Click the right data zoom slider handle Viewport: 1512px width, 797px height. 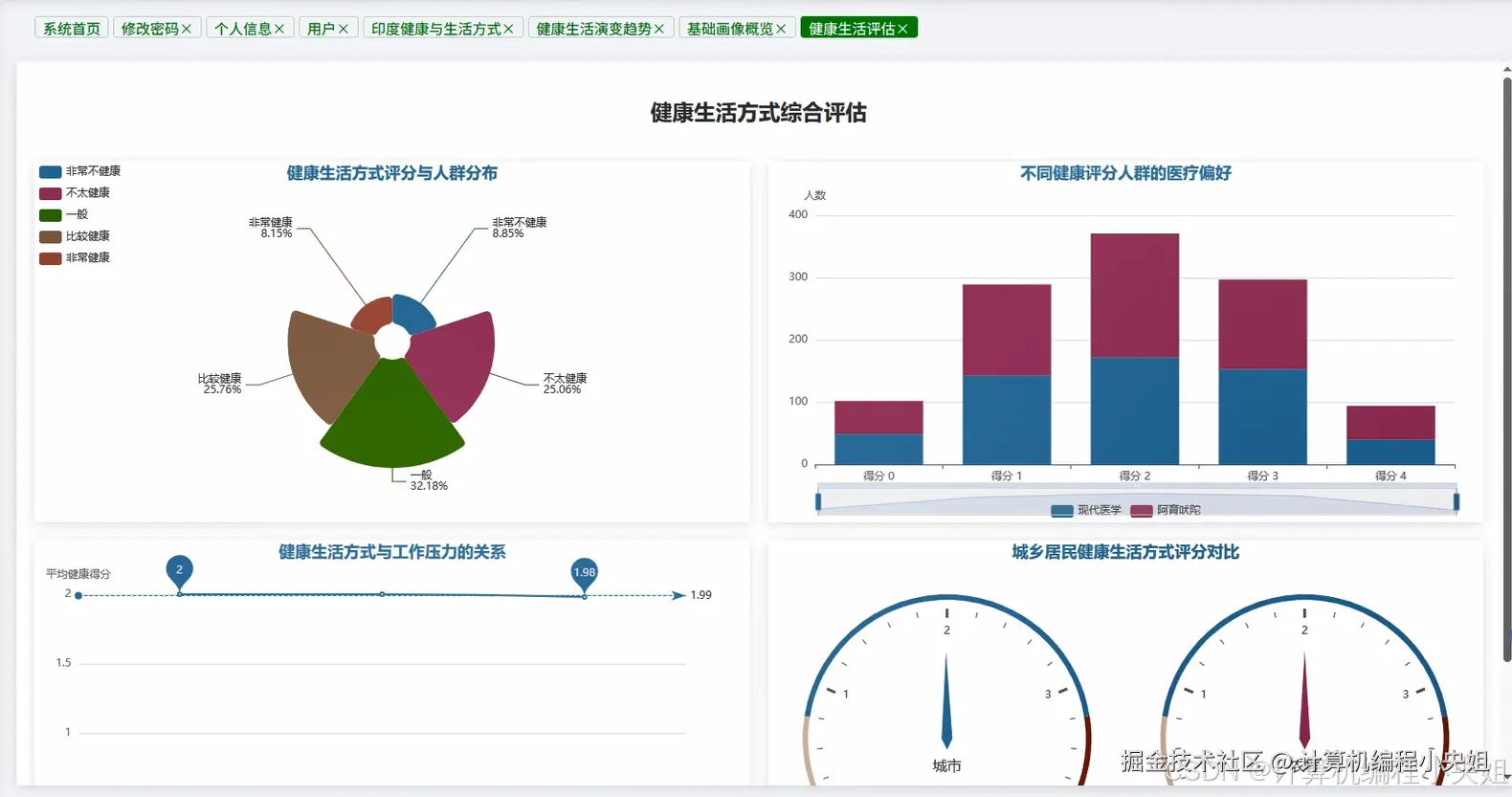coord(1456,501)
